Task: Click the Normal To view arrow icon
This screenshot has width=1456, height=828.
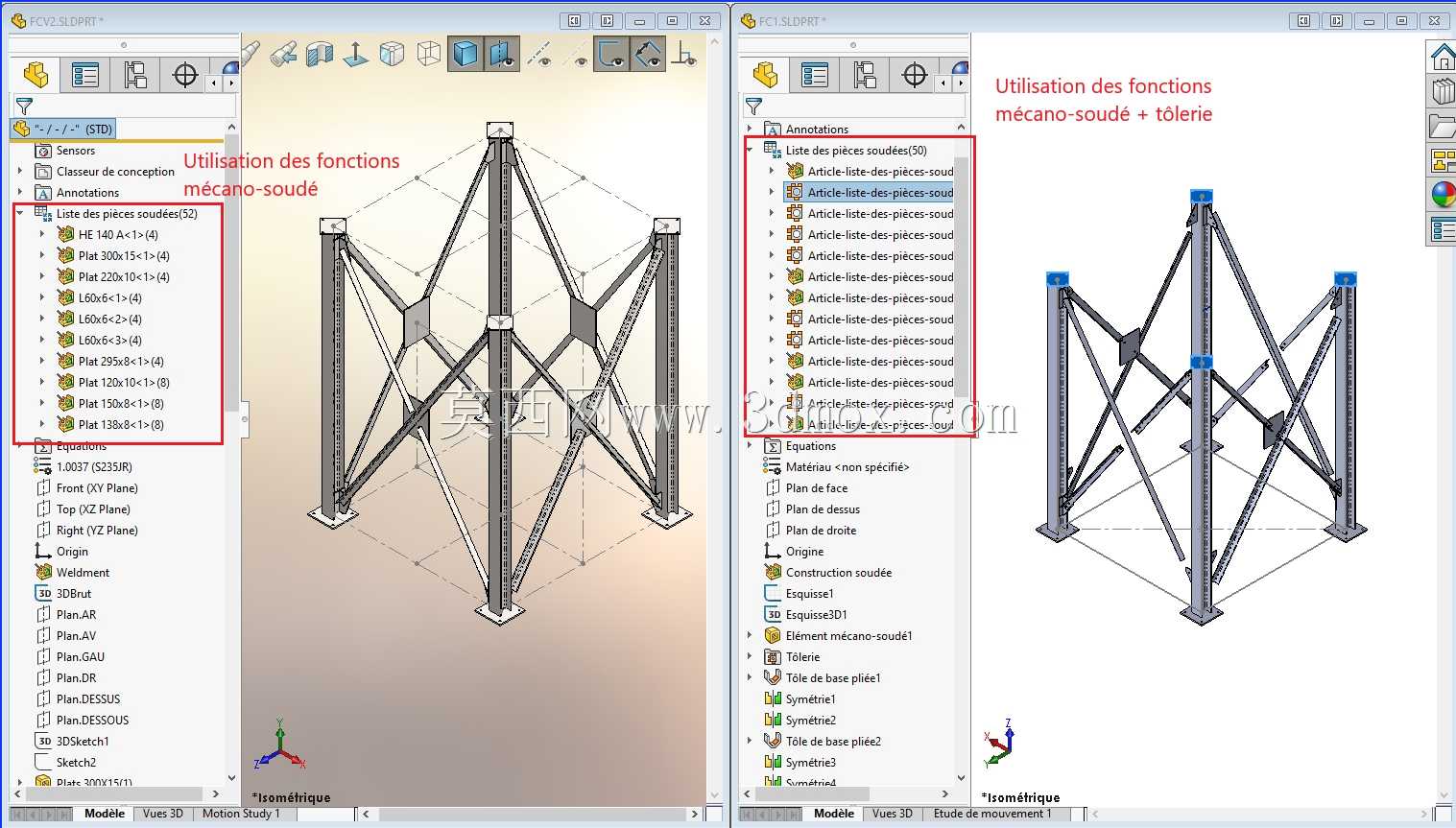Action: click(x=355, y=54)
